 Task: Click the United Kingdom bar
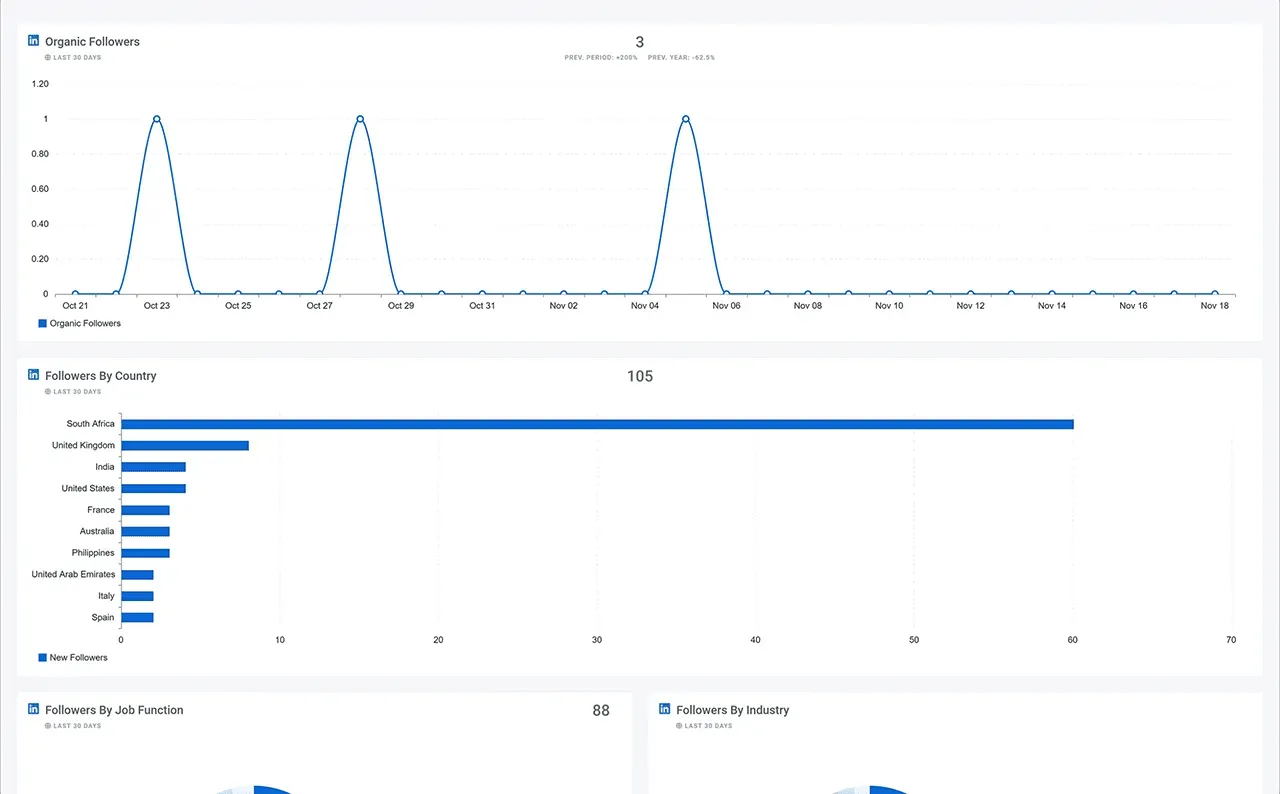185,445
